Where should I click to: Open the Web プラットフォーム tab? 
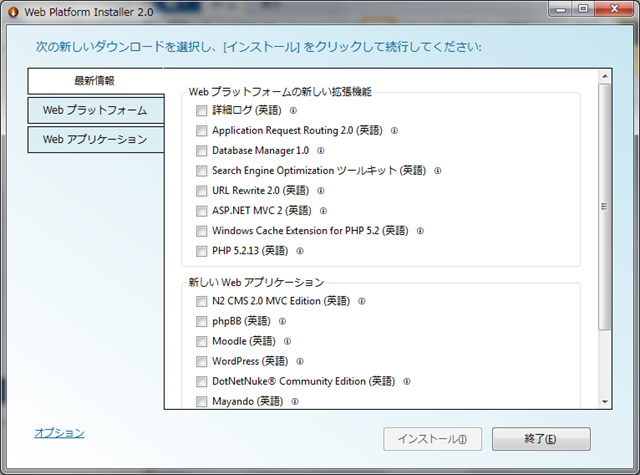(x=96, y=110)
